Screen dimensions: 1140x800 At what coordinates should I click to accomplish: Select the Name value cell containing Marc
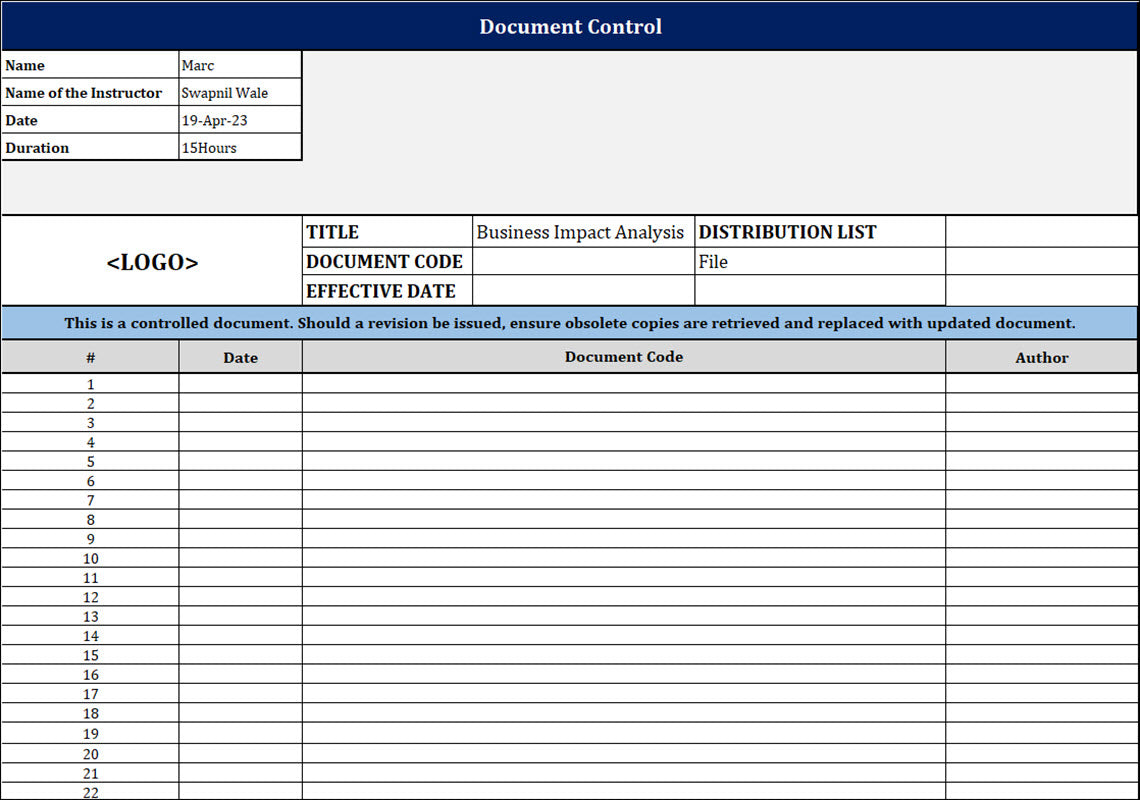240,65
